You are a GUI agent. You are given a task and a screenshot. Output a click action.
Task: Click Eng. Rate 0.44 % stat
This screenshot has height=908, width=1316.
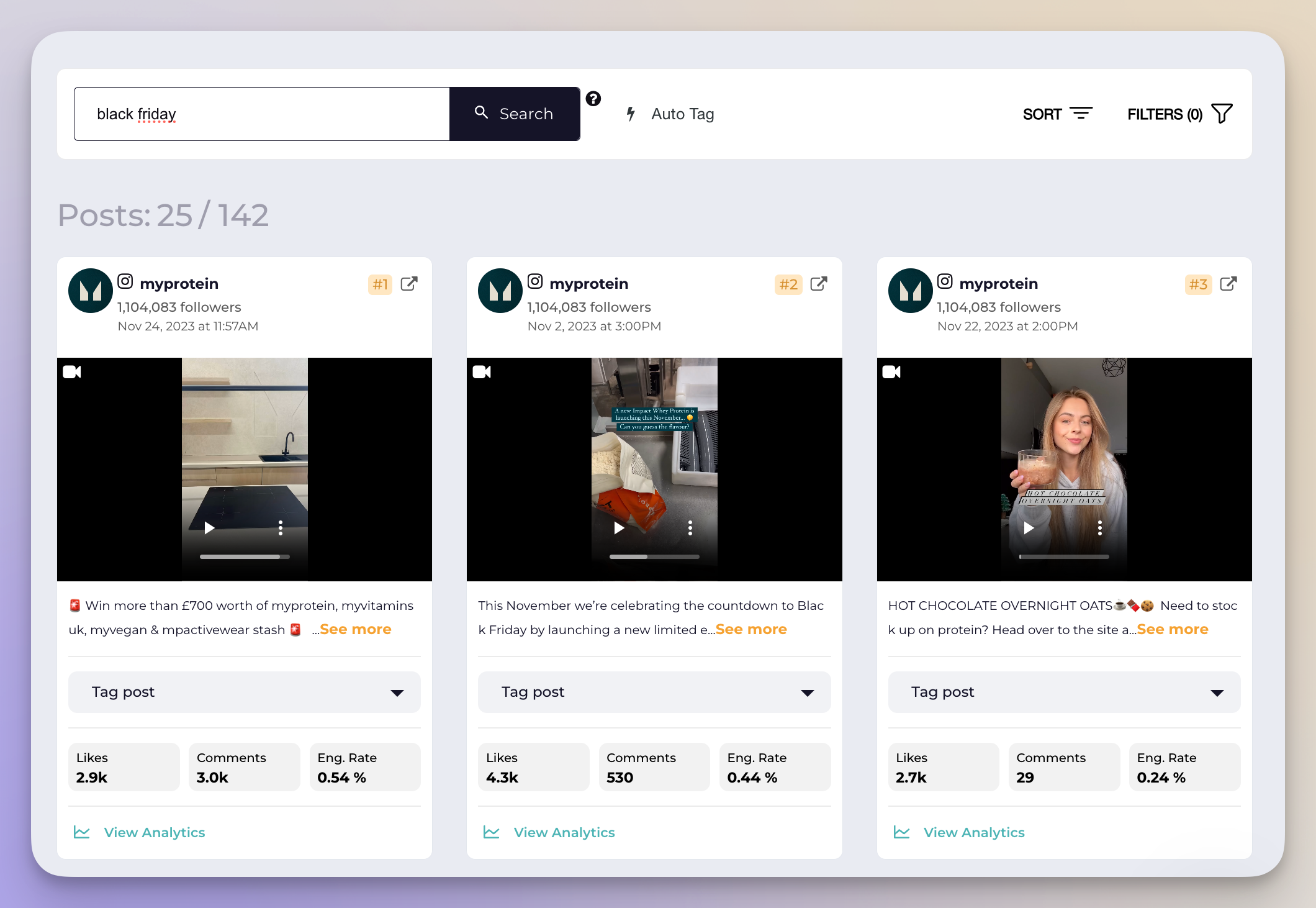775,767
